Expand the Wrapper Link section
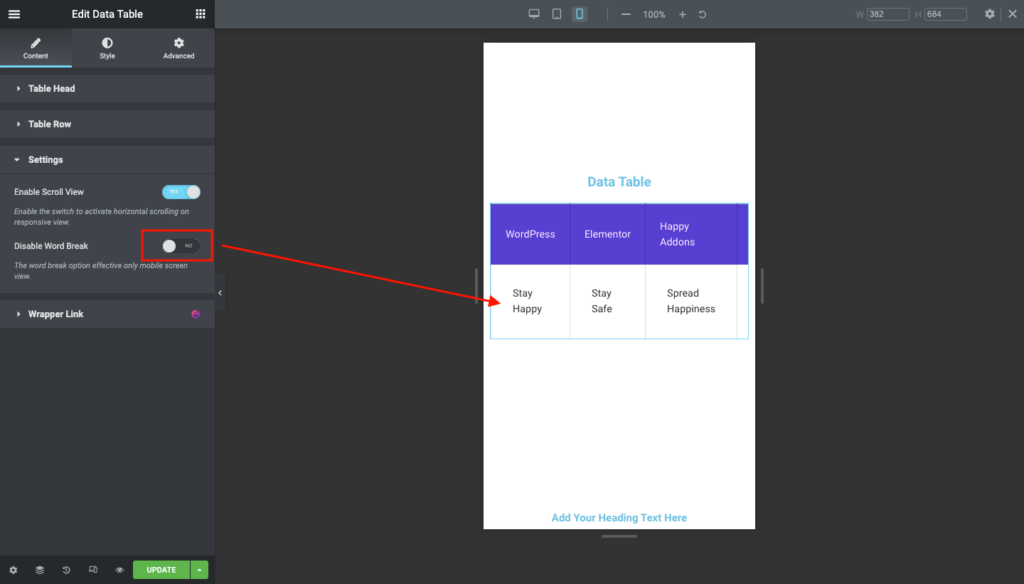This screenshot has width=1024, height=584. [107, 314]
